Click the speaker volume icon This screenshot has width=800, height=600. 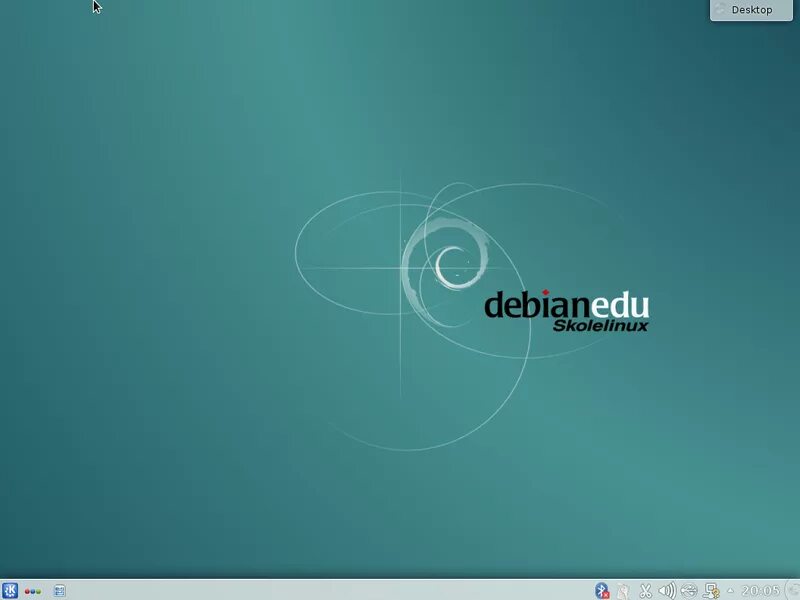pyautogui.click(x=667, y=591)
